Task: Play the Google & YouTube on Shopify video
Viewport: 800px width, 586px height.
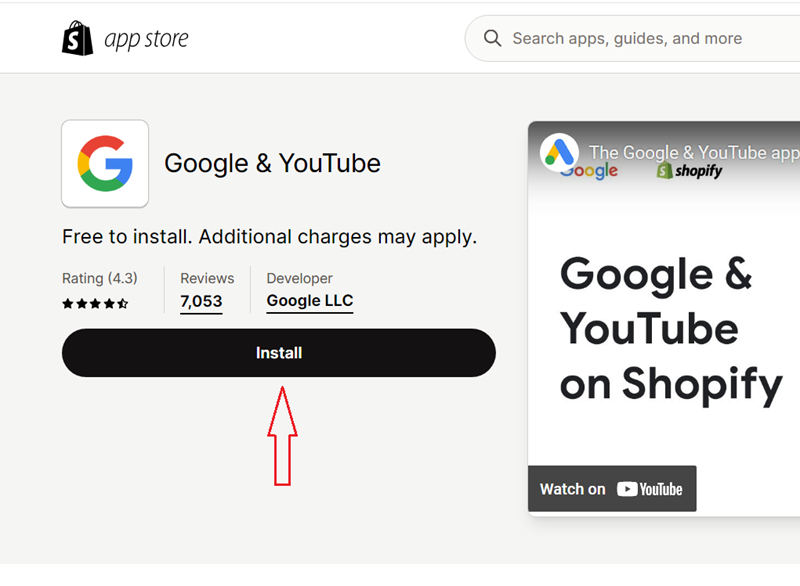Action: [664, 319]
